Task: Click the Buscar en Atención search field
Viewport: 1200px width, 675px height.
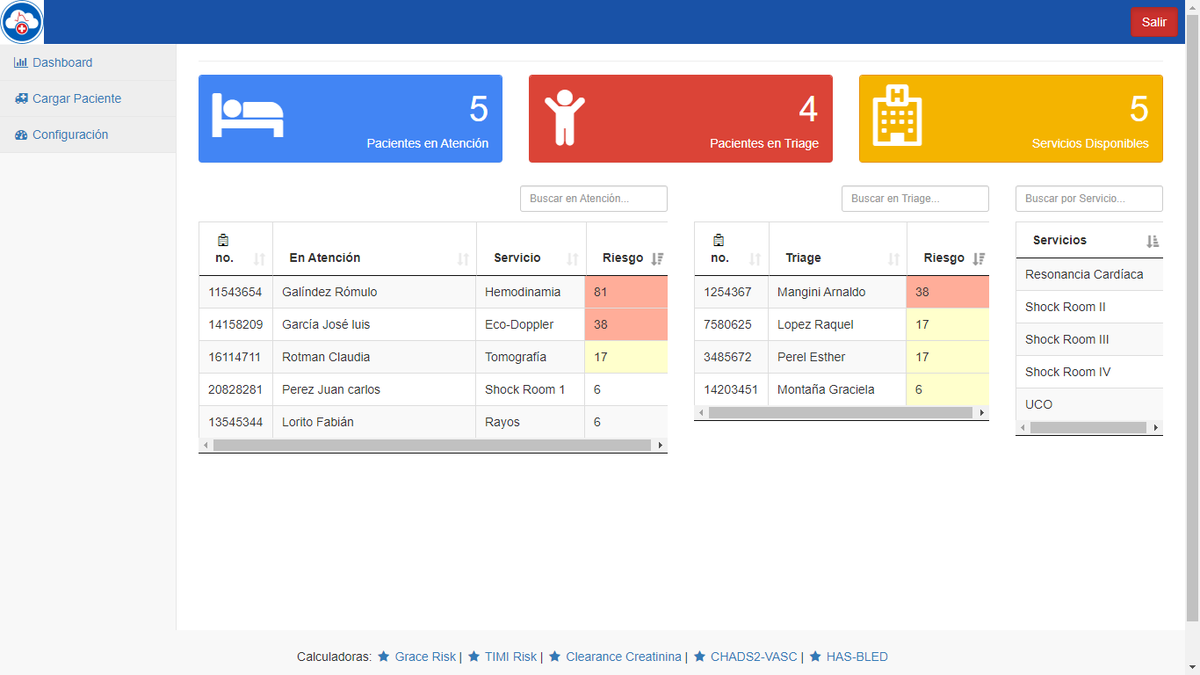Action: (x=594, y=198)
